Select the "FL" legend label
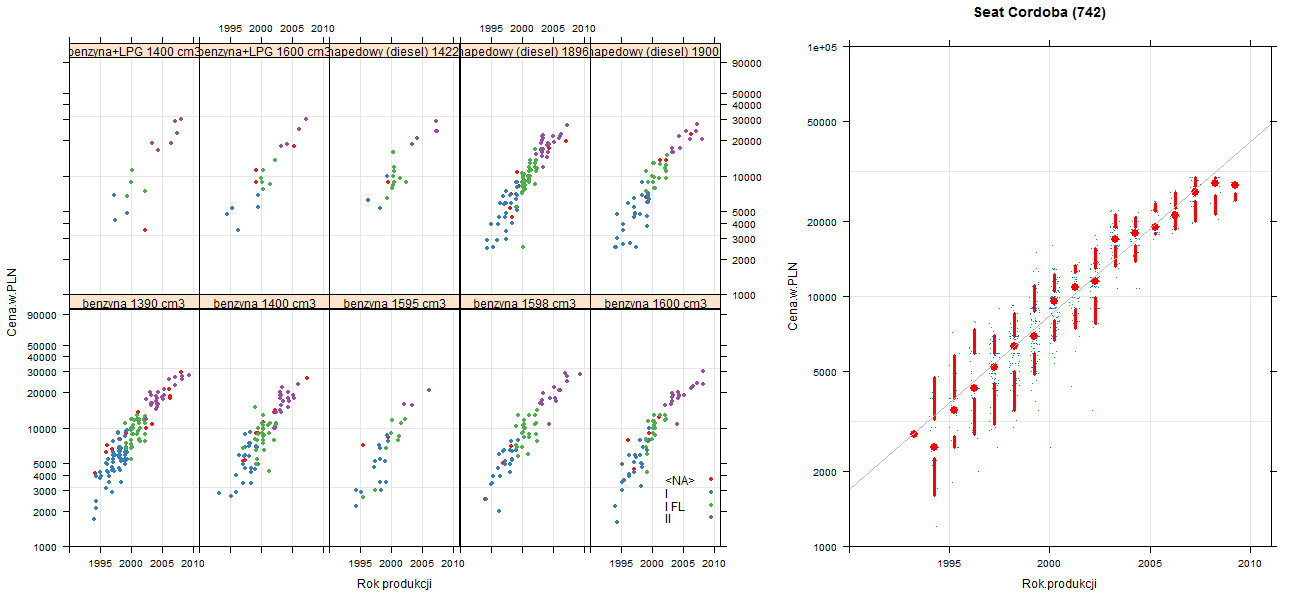This screenshot has height=600, width=1300. point(678,506)
